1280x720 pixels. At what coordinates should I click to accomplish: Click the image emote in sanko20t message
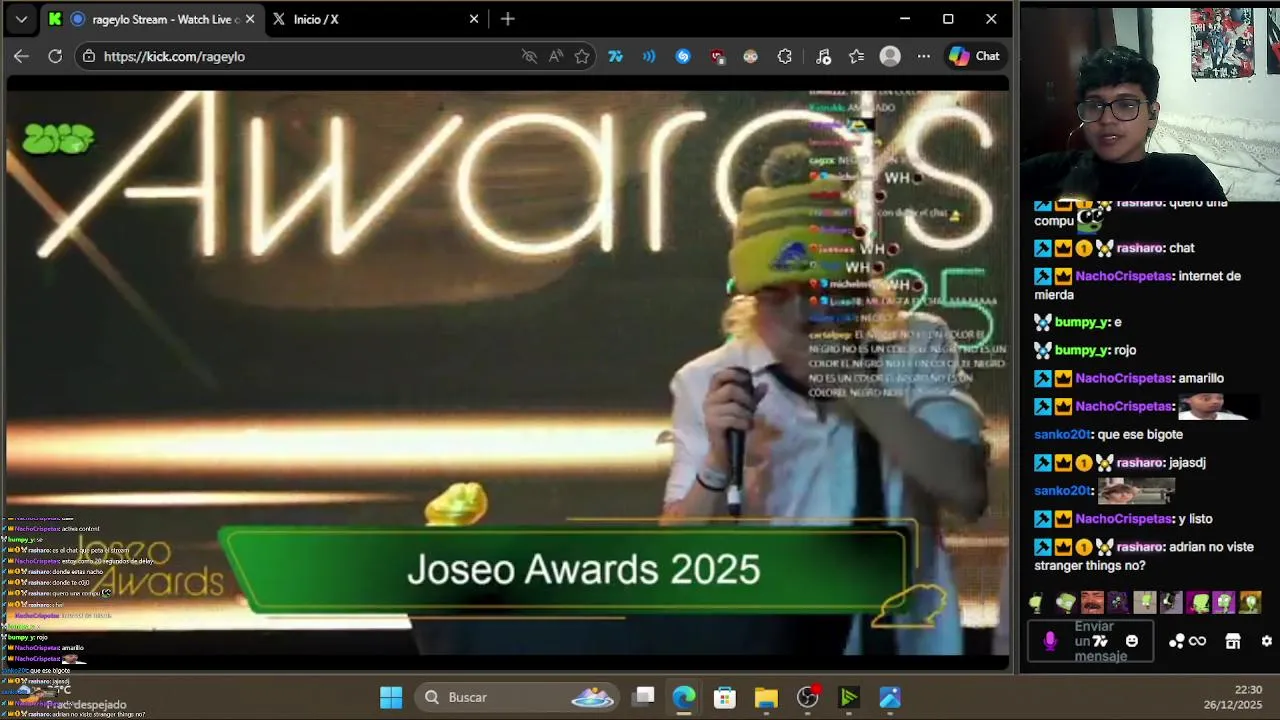[1136, 491]
